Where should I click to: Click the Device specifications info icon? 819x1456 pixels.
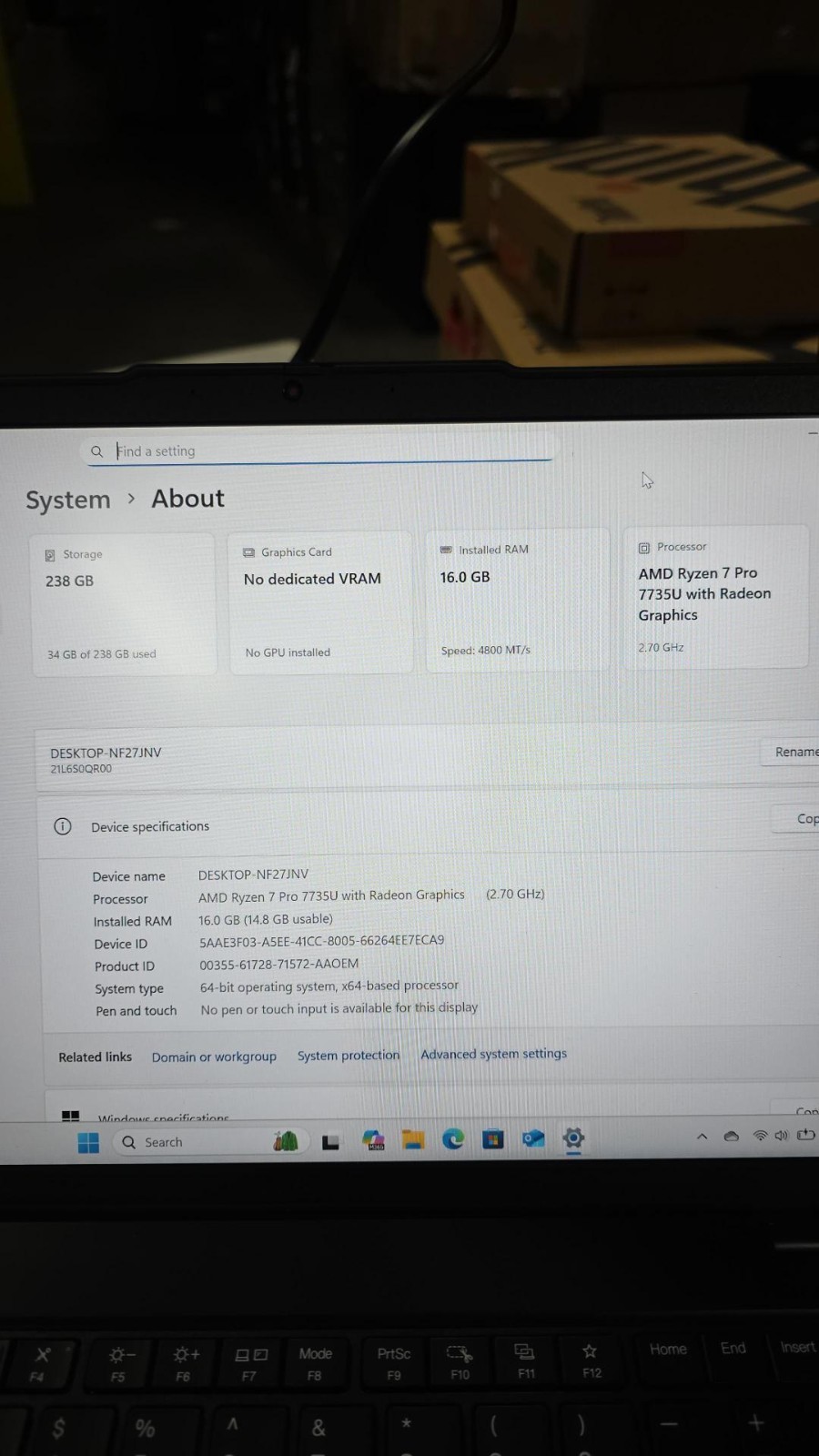(x=62, y=826)
